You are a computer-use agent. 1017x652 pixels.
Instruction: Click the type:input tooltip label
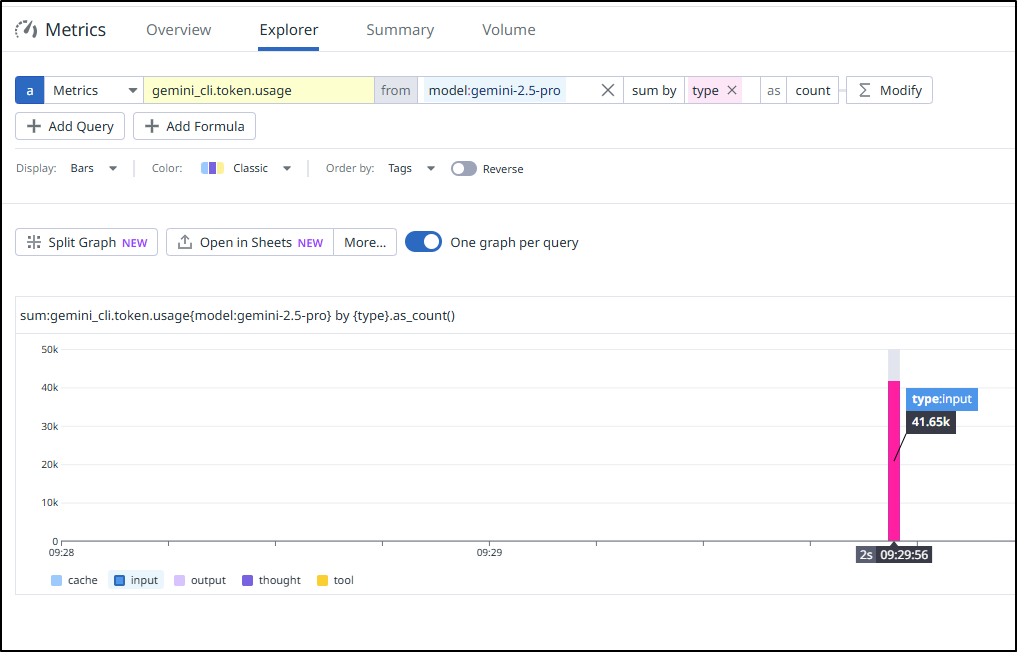pos(942,399)
